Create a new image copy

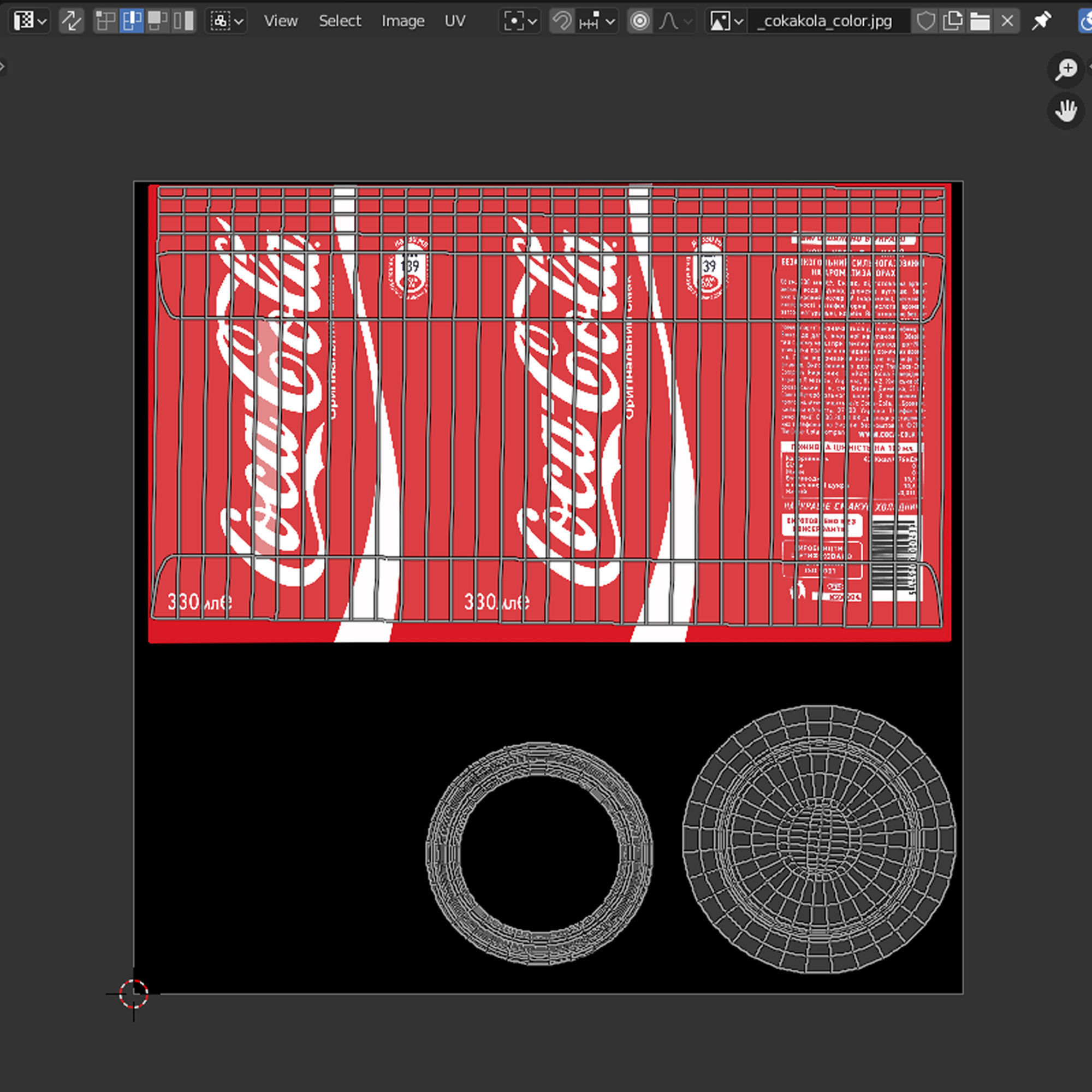952,21
